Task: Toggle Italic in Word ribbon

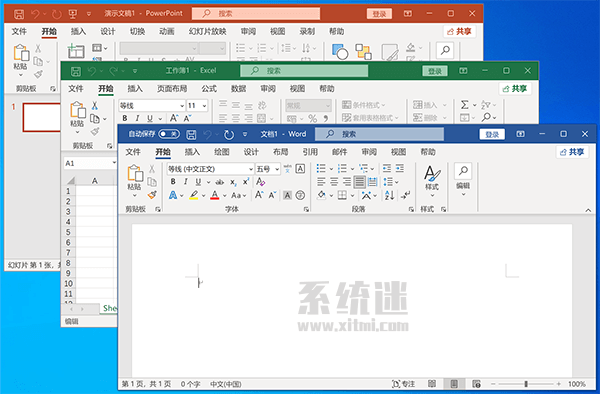Action: coord(186,182)
